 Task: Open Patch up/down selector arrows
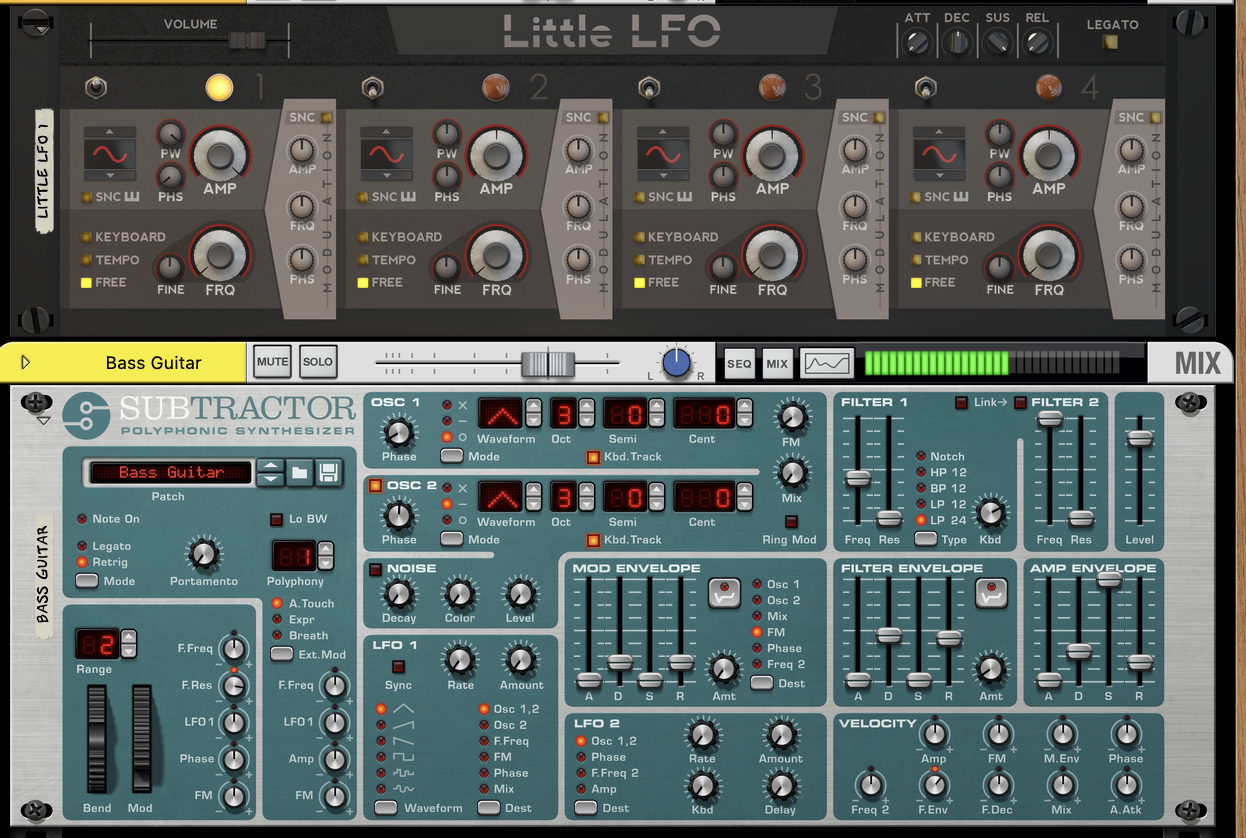(270, 473)
